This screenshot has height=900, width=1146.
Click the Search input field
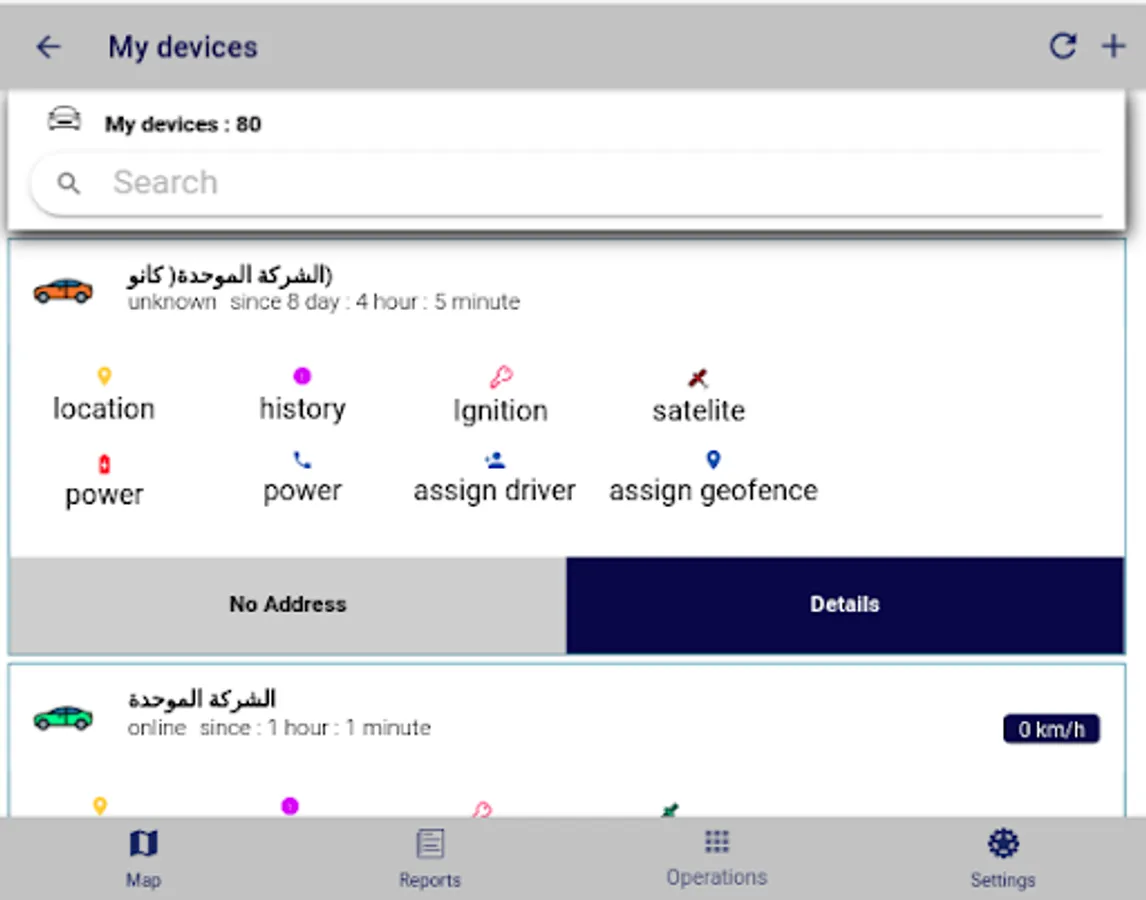click(566, 183)
